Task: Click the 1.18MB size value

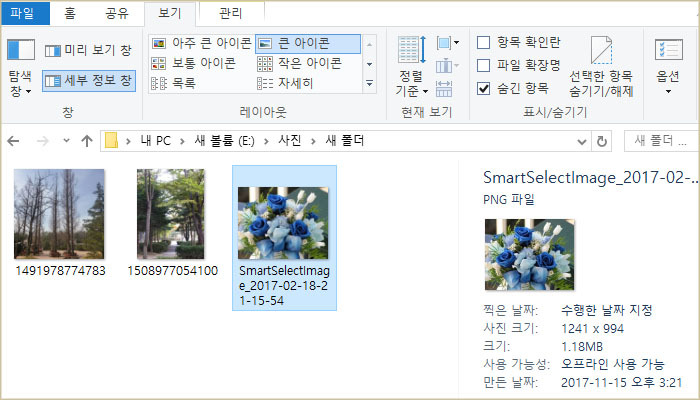Action: click(x=582, y=346)
